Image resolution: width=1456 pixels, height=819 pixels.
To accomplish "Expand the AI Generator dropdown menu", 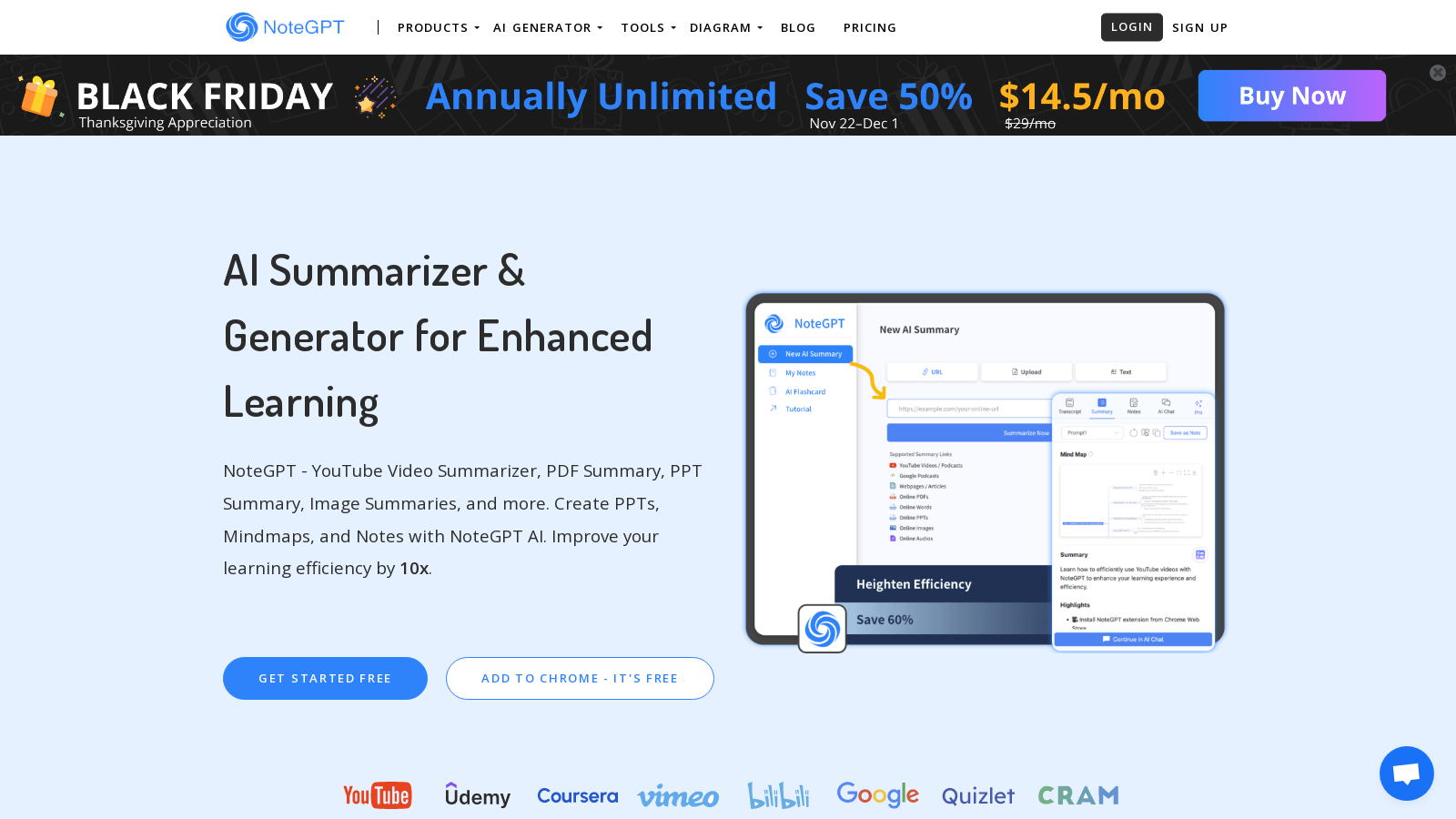I will click(547, 28).
